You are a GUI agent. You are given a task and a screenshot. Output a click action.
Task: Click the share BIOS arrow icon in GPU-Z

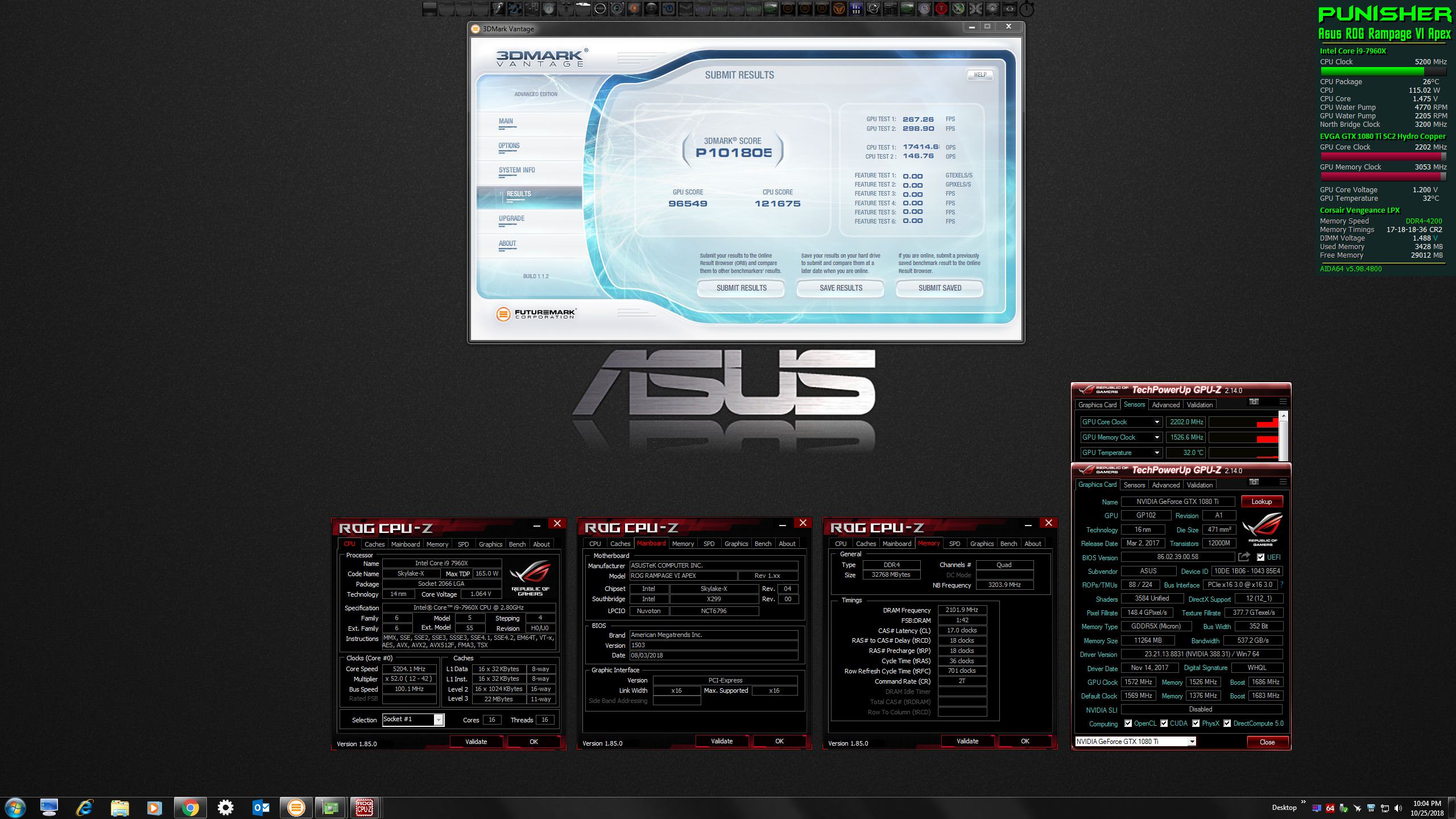click(x=1244, y=557)
